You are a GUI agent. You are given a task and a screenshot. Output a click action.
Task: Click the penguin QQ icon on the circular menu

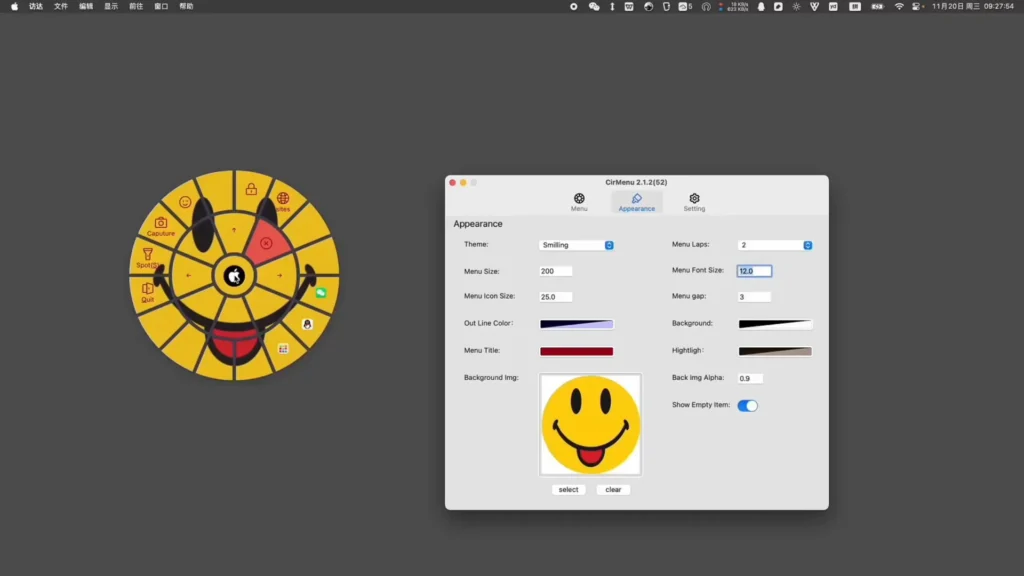click(306, 324)
